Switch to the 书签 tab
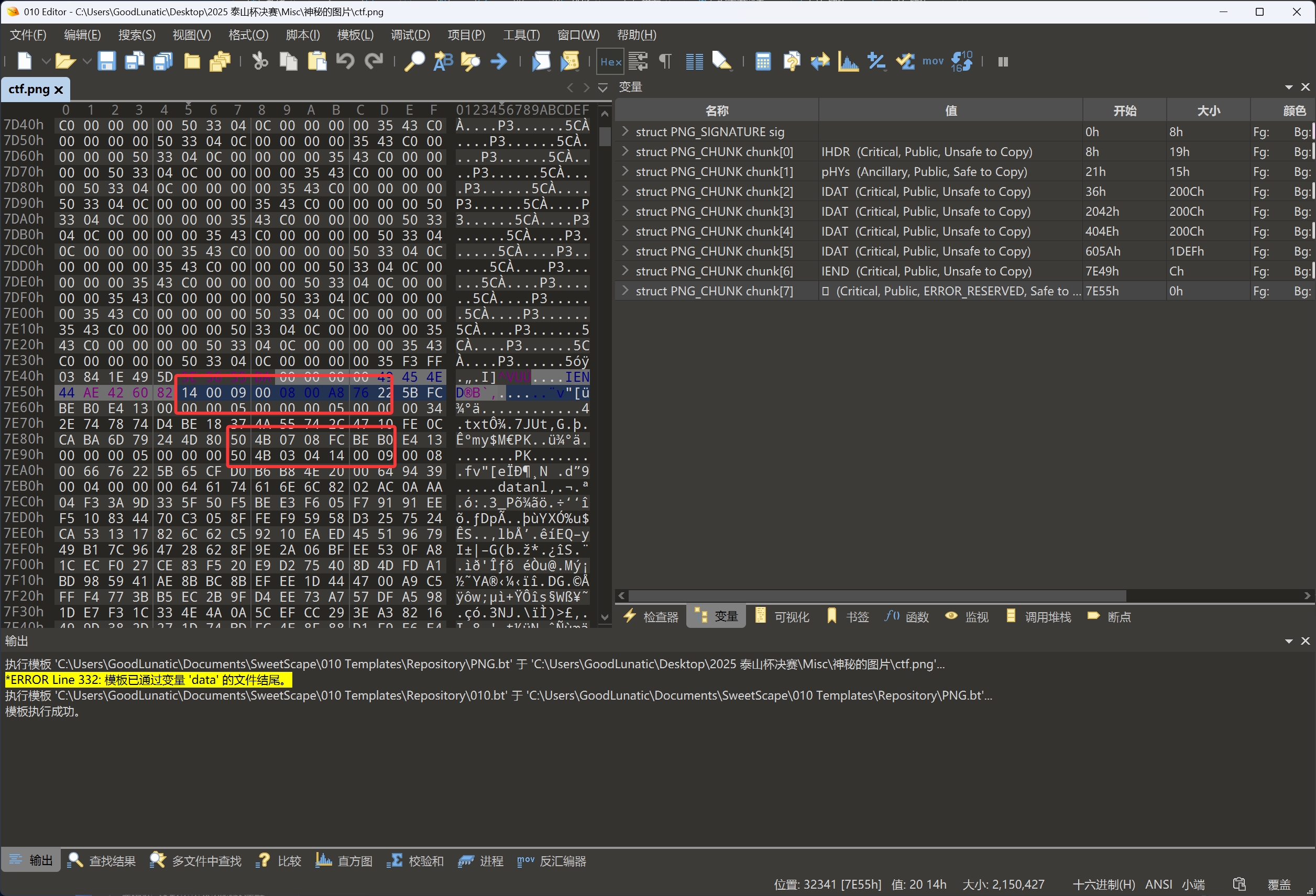 coord(848,616)
